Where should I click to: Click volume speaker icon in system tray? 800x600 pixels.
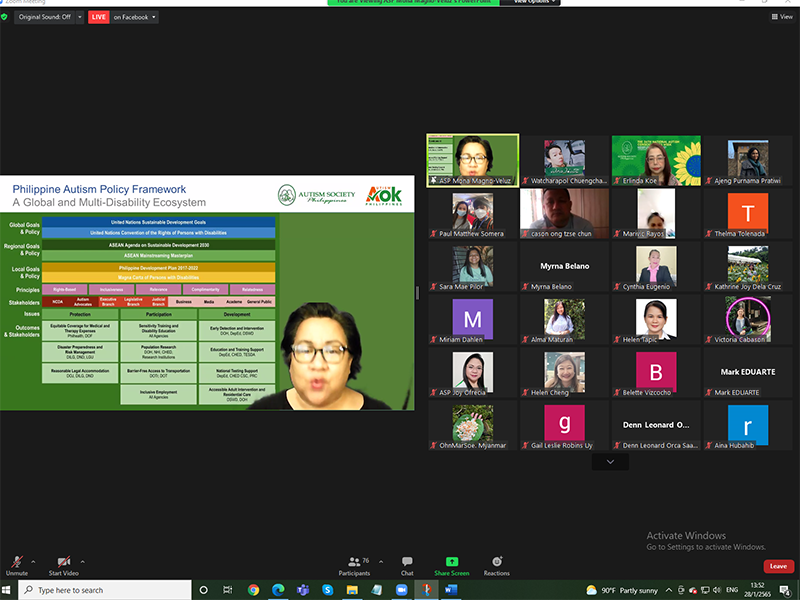pos(717,590)
